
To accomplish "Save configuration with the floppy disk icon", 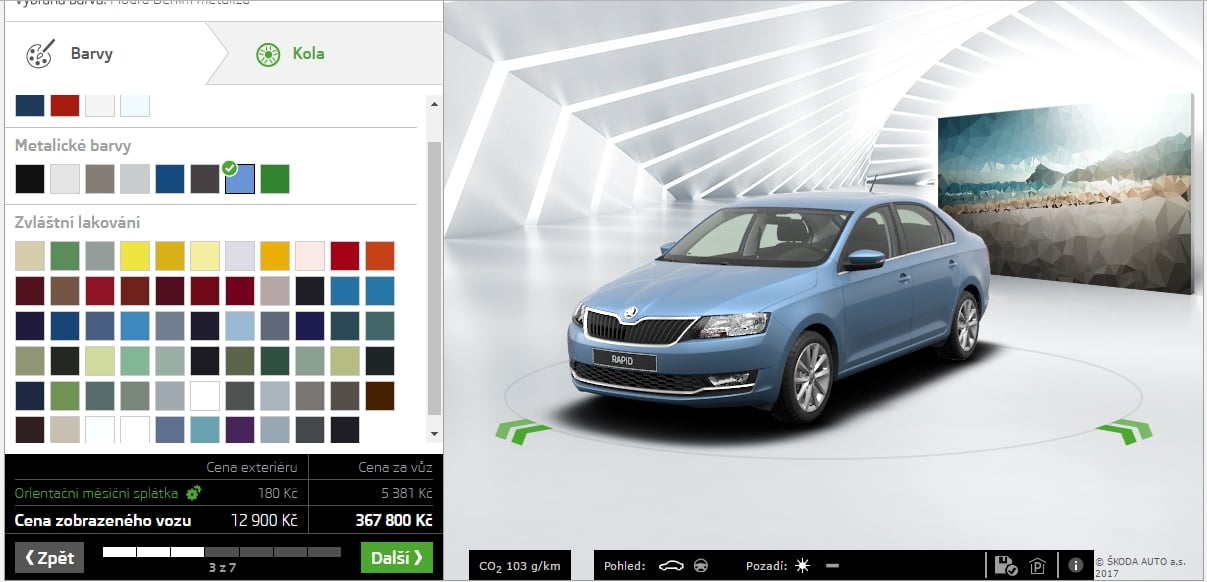I will pyautogui.click(x=1007, y=566).
